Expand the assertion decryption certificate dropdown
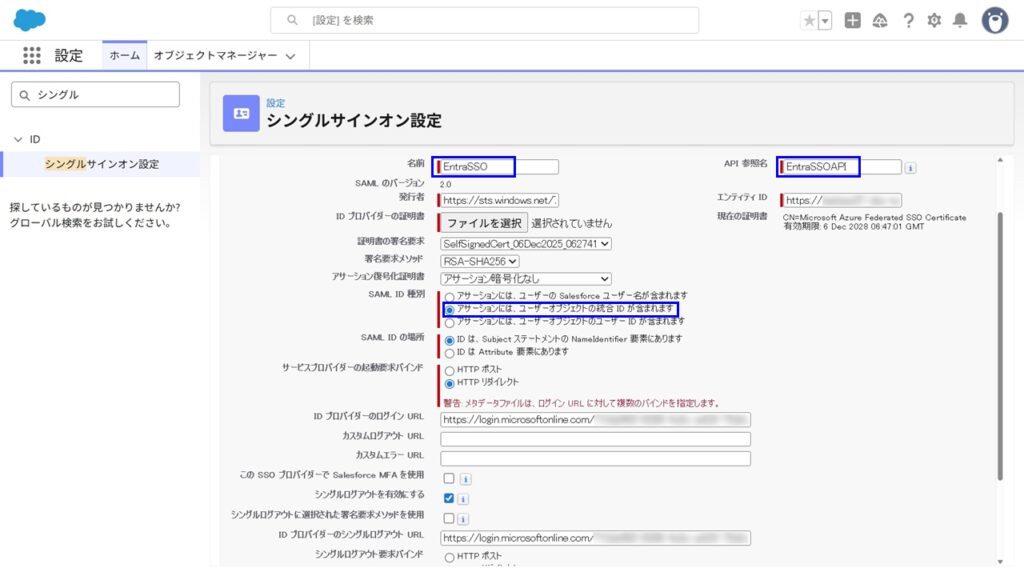This screenshot has height=576, width=1024. tap(526, 278)
